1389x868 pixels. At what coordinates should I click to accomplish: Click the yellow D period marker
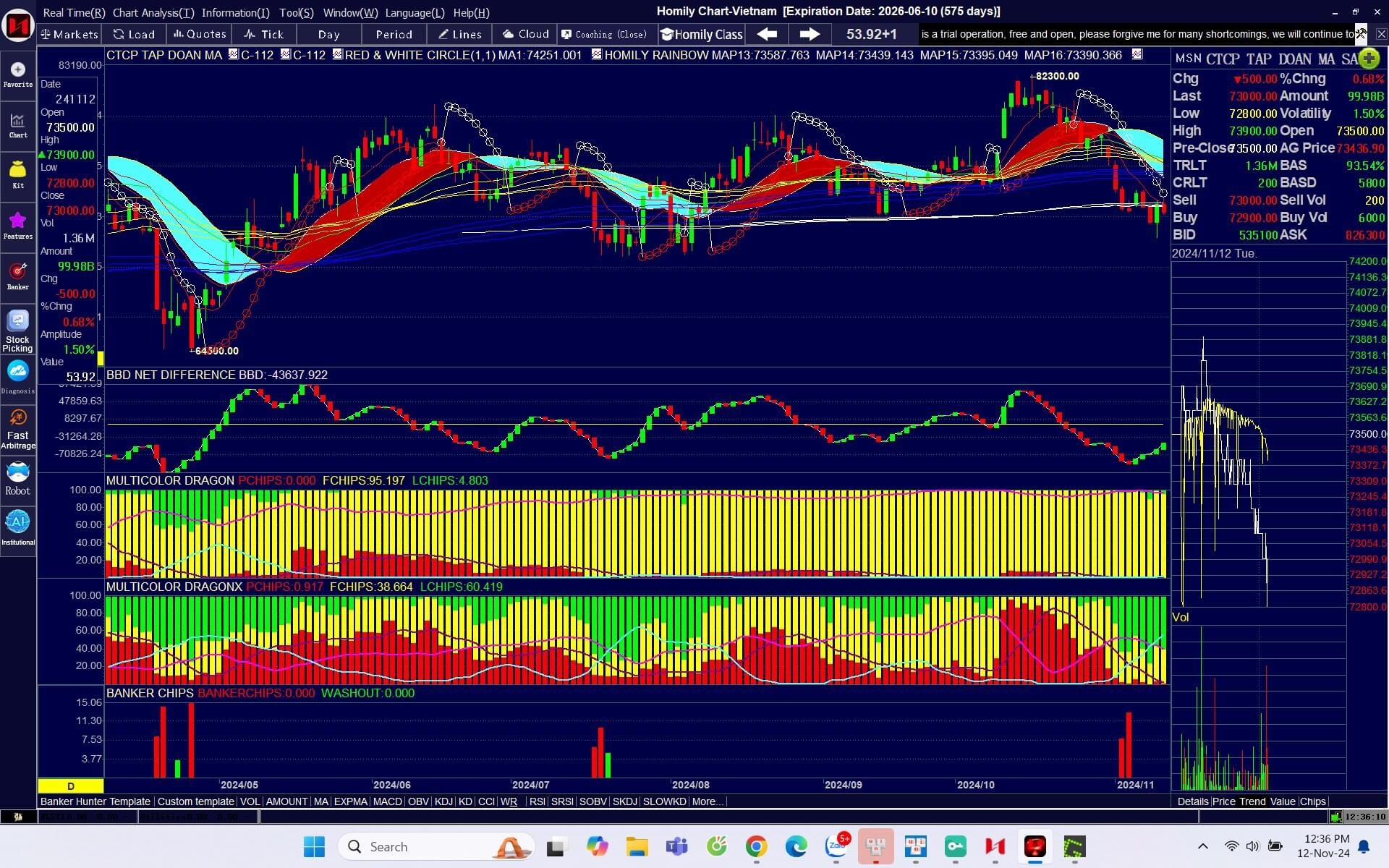pos(71,786)
